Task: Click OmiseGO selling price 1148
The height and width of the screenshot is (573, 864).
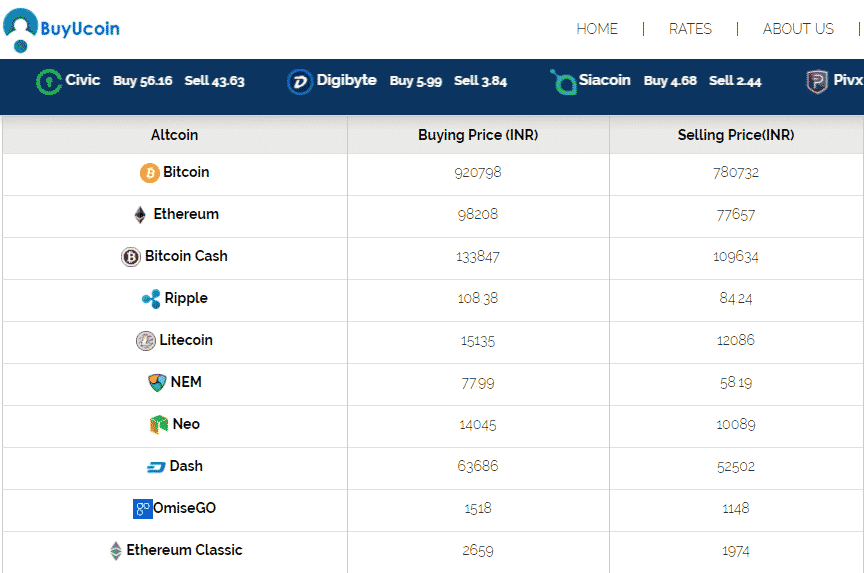Action: pyautogui.click(x=736, y=509)
